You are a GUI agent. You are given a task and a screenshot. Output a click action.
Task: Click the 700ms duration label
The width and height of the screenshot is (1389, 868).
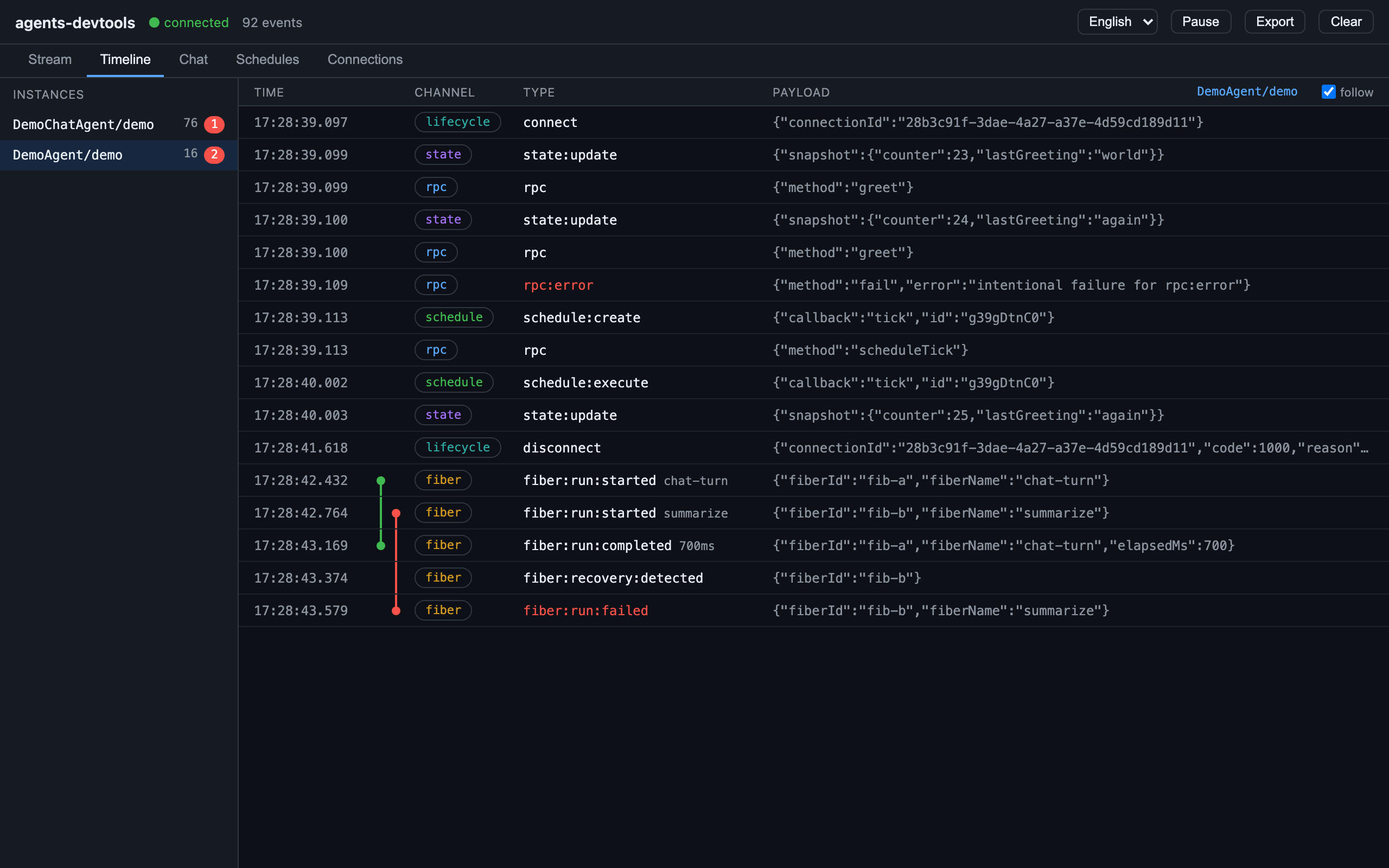(697, 546)
